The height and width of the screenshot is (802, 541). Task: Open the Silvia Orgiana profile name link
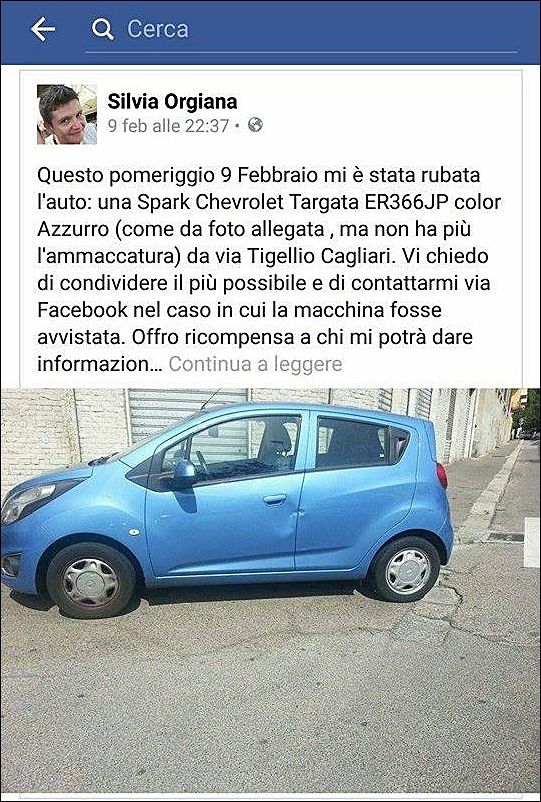tap(172, 102)
